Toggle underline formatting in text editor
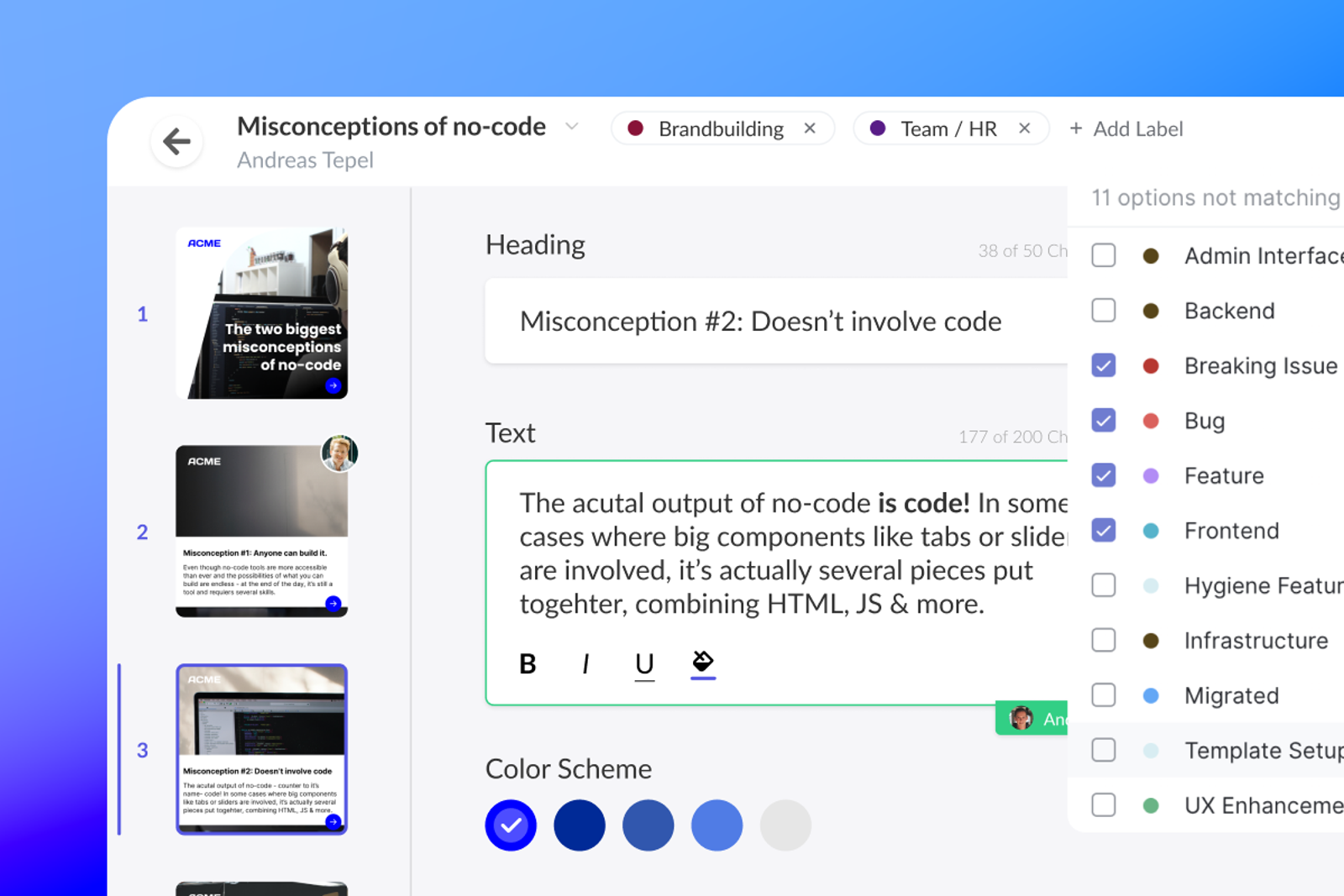This screenshot has height=896, width=1344. pos(644,664)
